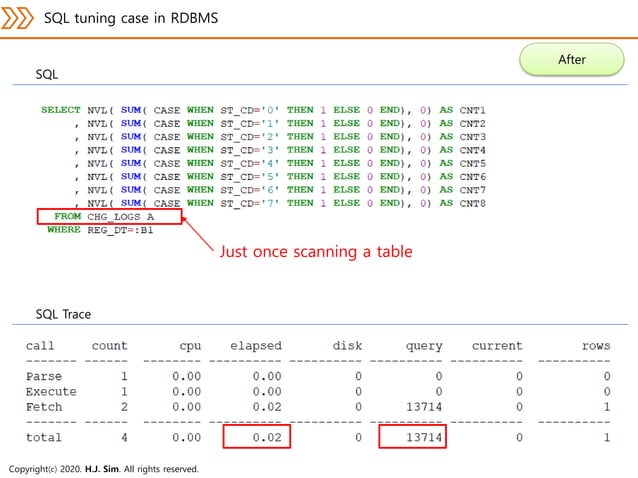Click Fetch row count value 2

124,407
